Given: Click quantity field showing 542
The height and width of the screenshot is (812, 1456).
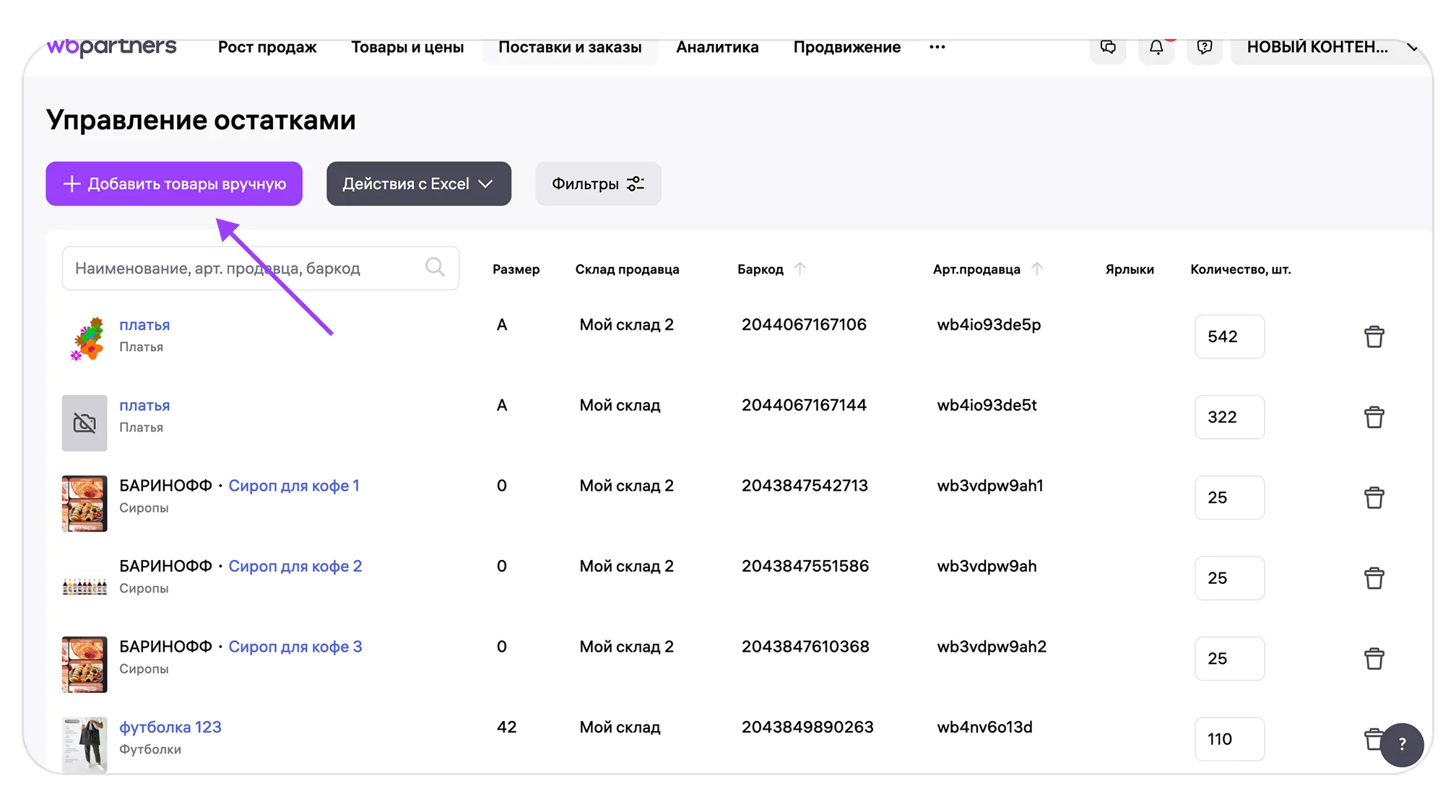Looking at the screenshot, I should coord(1228,337).
